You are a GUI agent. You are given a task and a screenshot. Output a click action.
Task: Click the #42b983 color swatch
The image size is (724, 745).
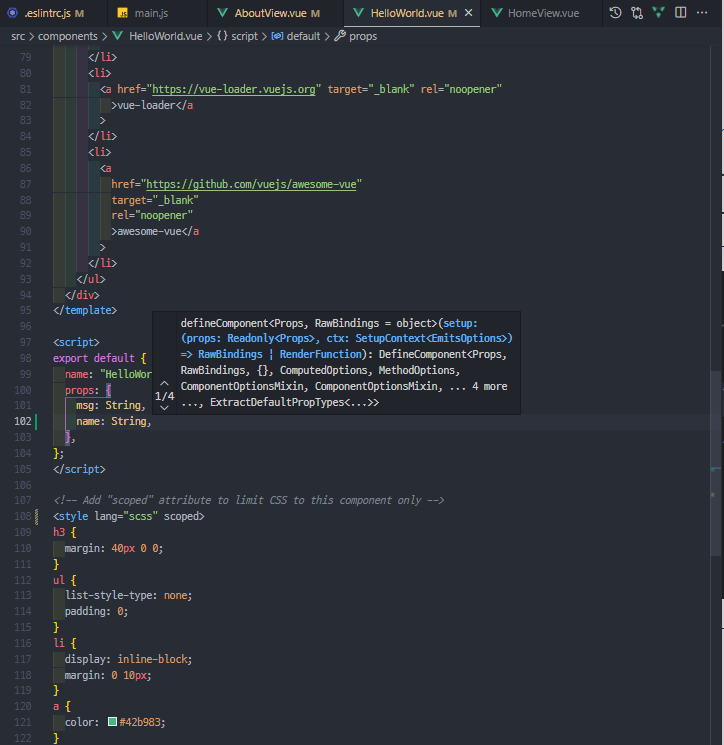point(113,722)
